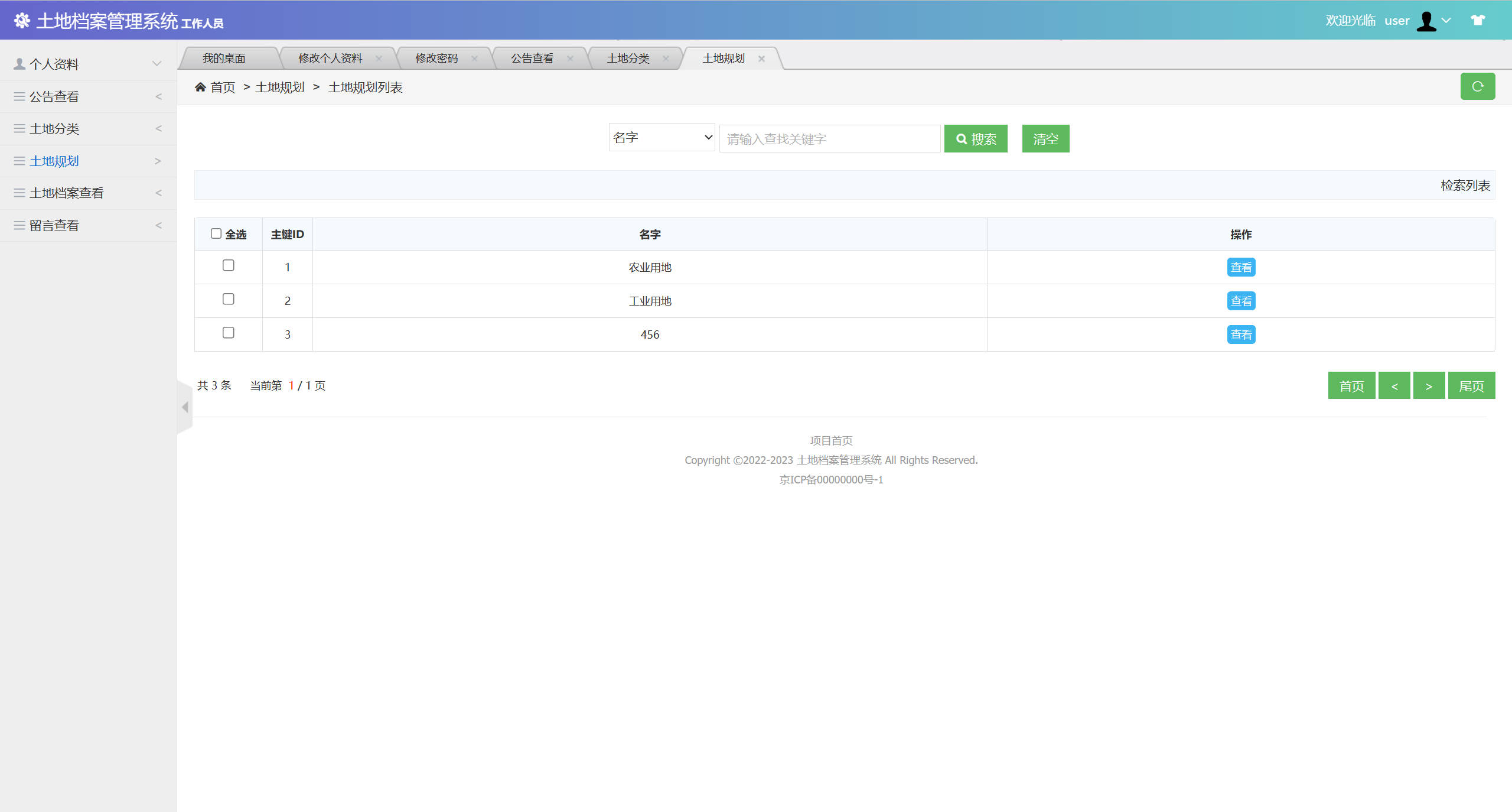This screenshot has height=812, width=1512.
Task: Click the home icon in breadcrumb
Action: pos(200,87)
